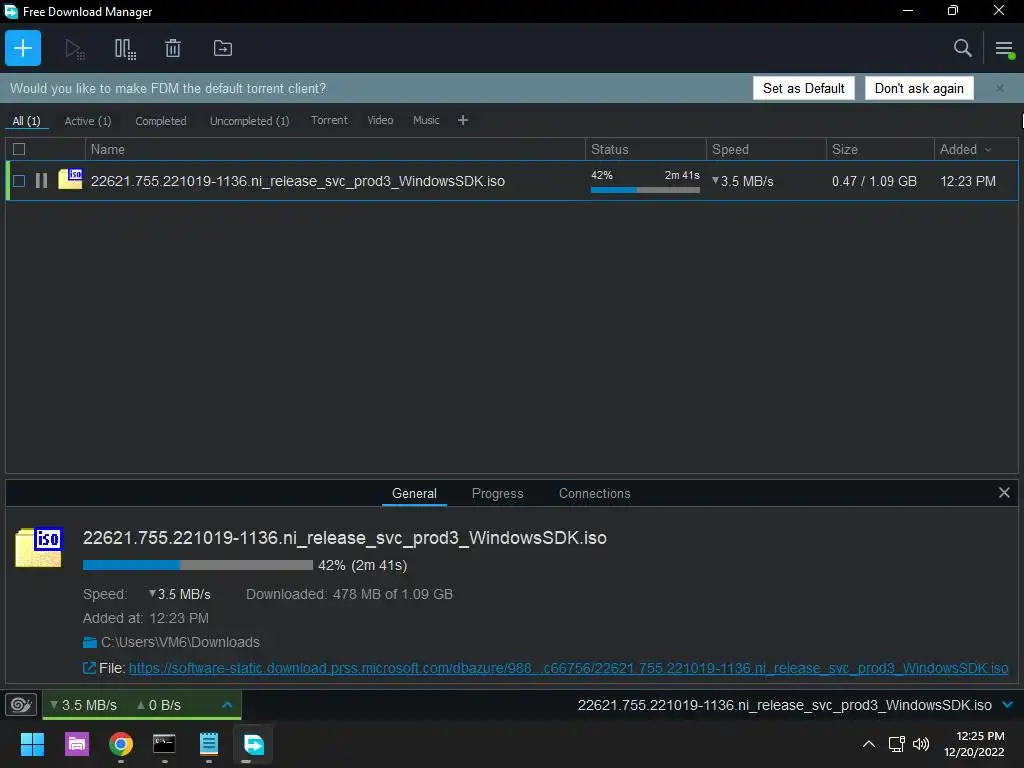Image resolution: width=1024 pixels, height=768 pixels.
Task: Open the Uncompleted (1) filter tab
Action: click(249, 121)
